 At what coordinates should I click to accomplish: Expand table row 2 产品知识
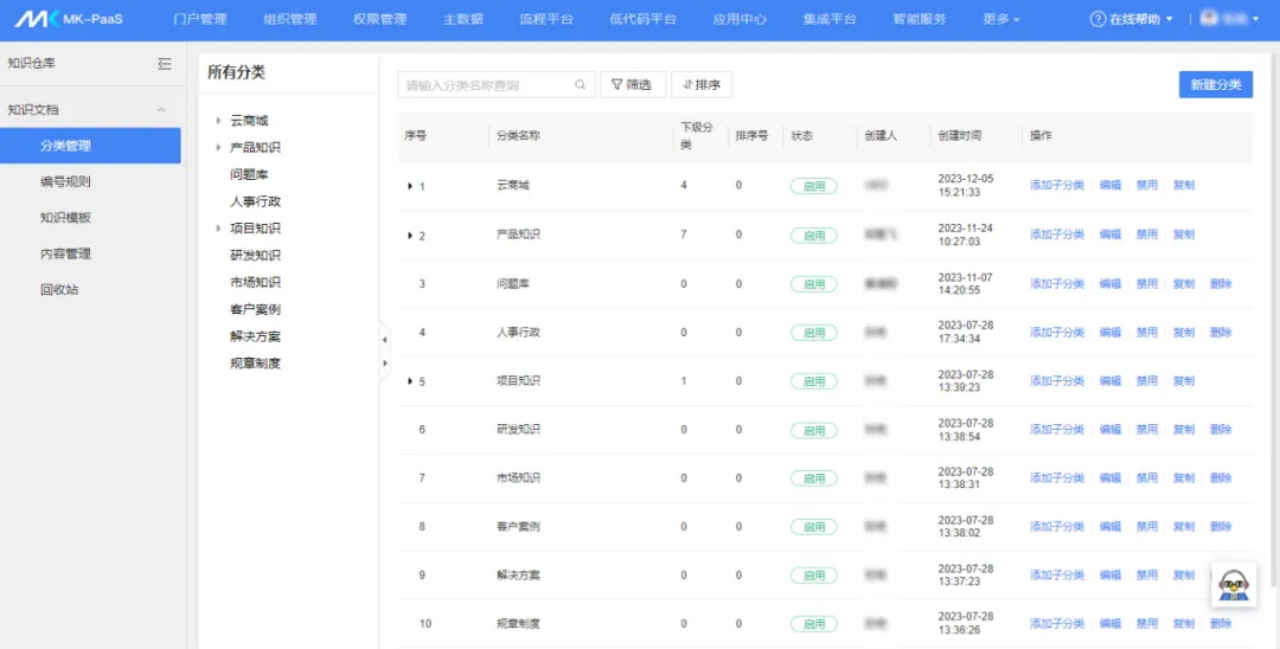[x=410, y=236]
